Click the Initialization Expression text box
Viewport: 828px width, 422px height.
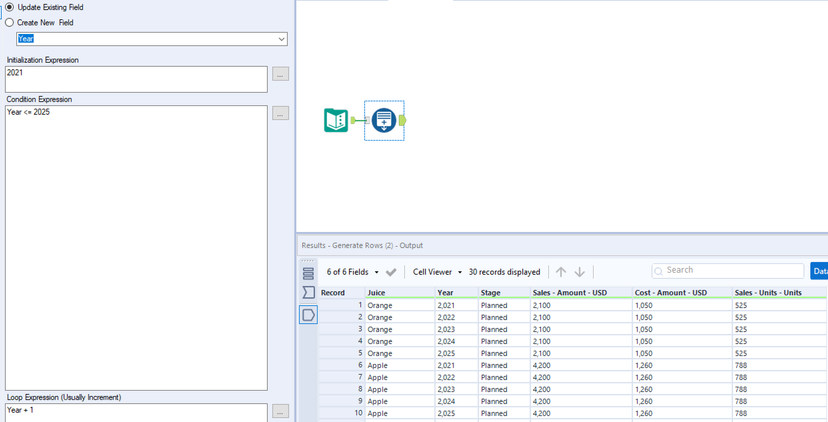[x=137, y=79]
